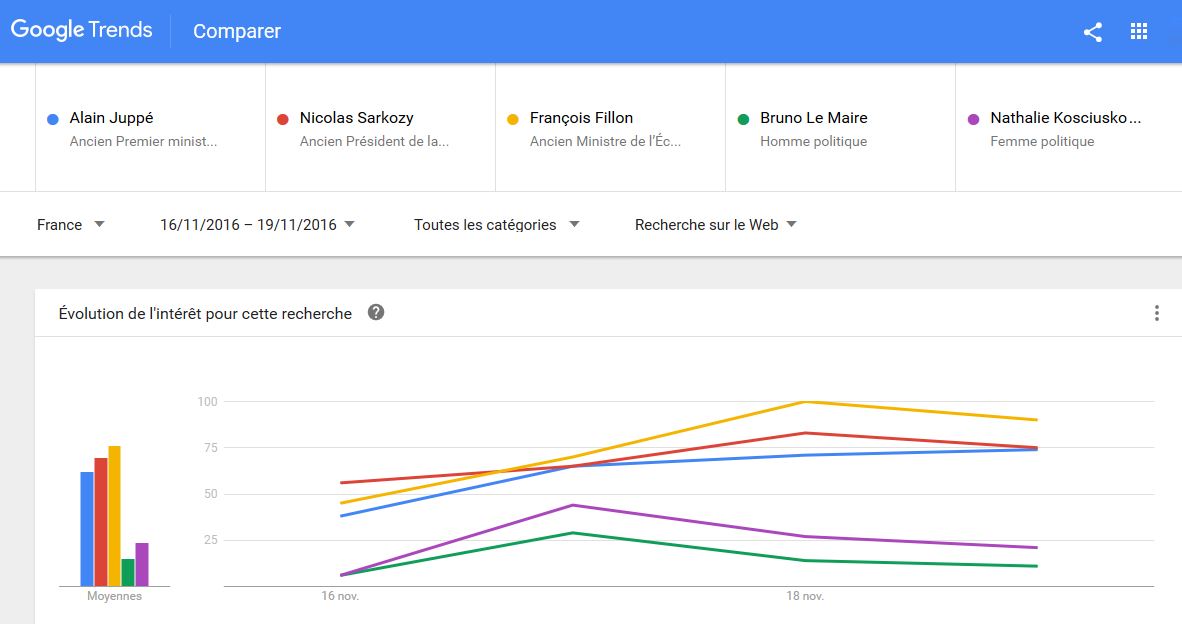
Task: Click the 16 nov. axis label
Action: click(x=340, y=596)
